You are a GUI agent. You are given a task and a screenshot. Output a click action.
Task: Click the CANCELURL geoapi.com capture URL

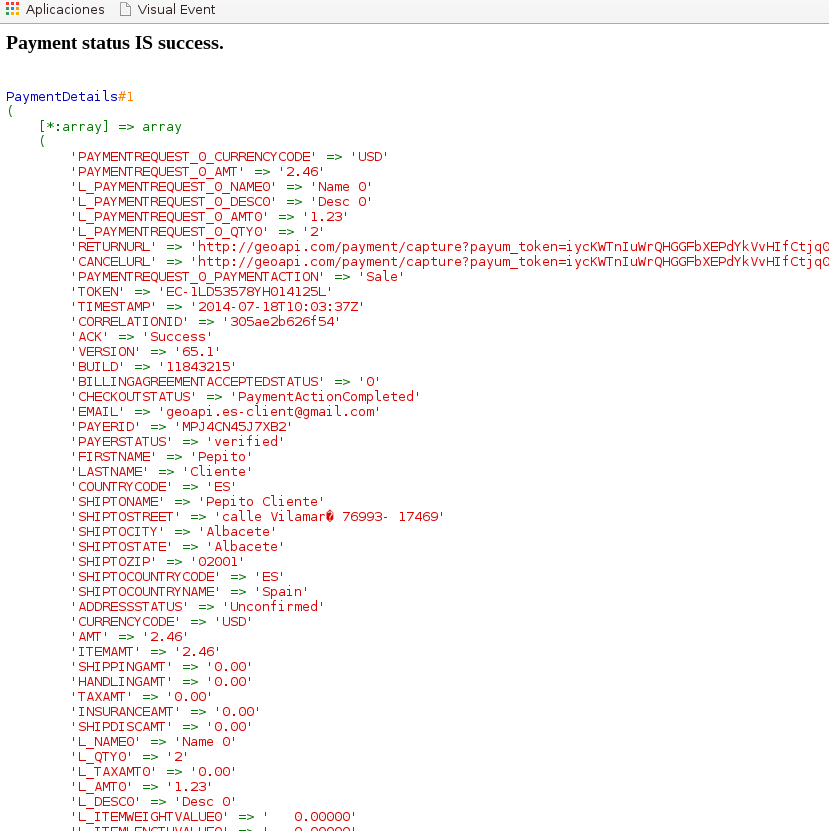pyautogui.click(x=509, y=262)
